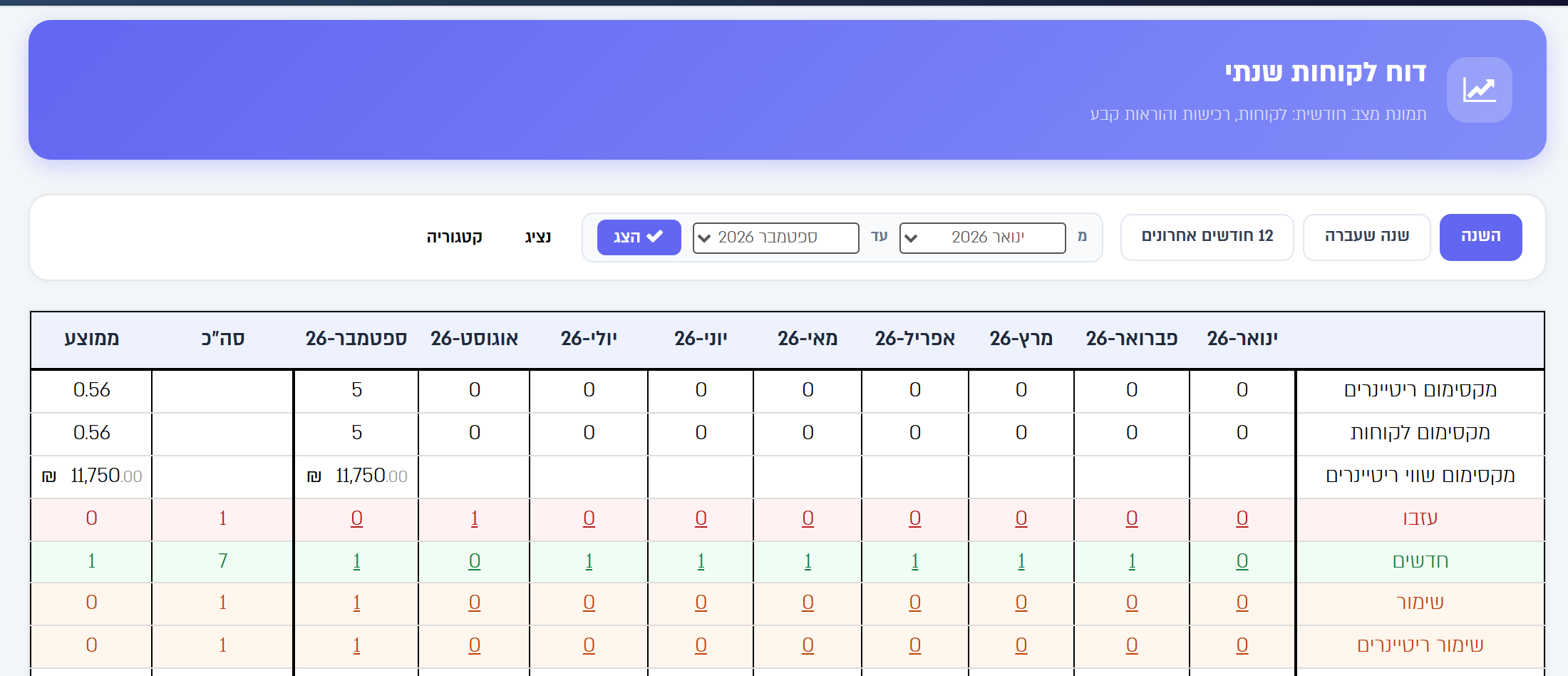This screenshot has width=1568, height=676.
Task: Open the חדשים link for אוגוסט-26
Action: pos(475,561)
